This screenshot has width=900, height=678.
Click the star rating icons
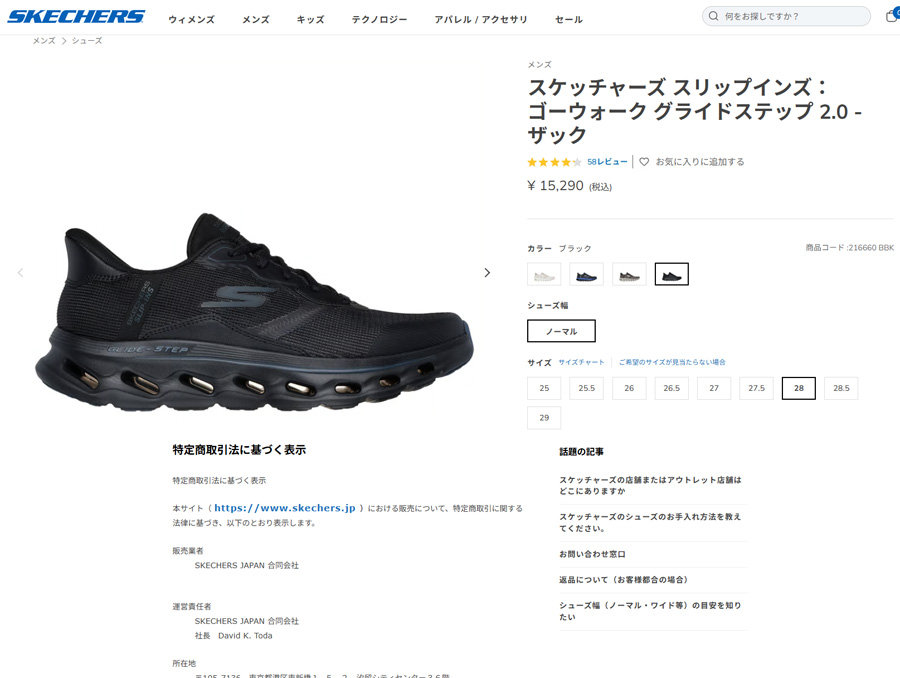tap(554, 162)
